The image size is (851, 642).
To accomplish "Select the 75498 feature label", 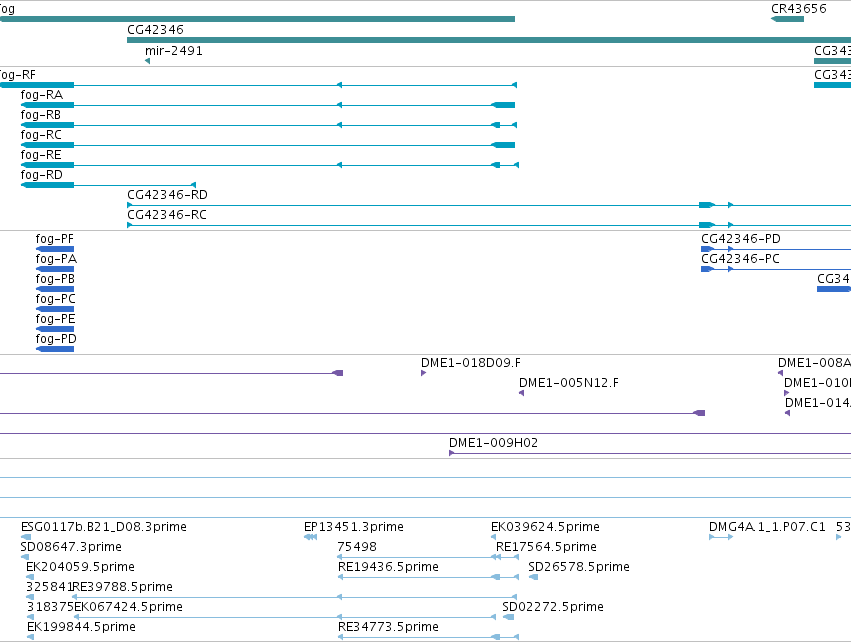I will pyautogui.click(x=357, y=547).
